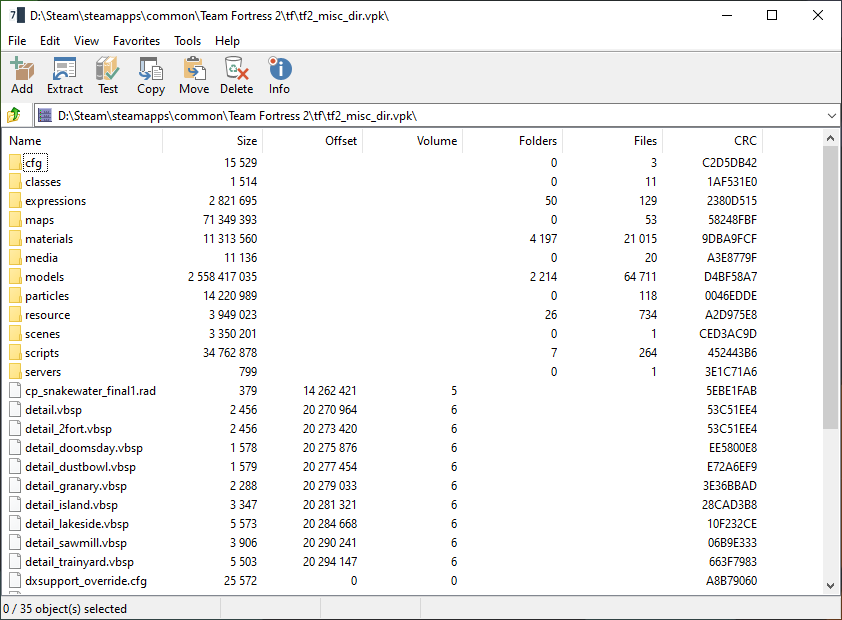Select the scripts folder icon
842x620 pixels.
[15, 353]
